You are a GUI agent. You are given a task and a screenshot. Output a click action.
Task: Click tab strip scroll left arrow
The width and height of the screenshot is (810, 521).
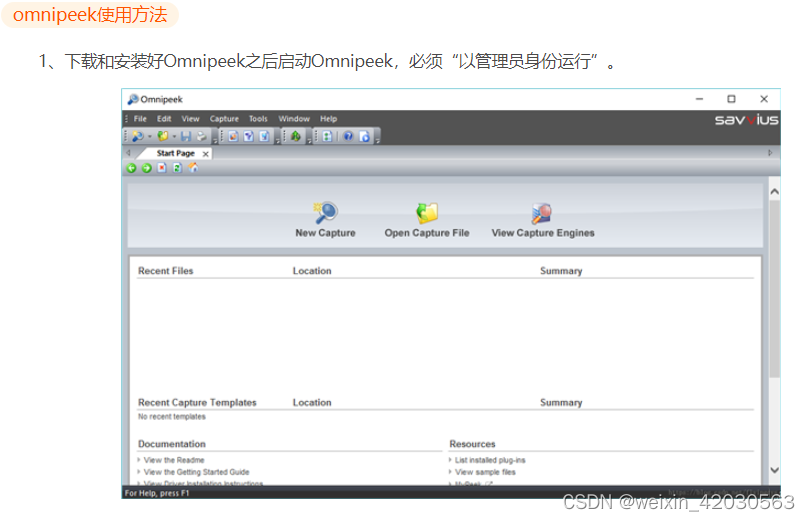coord(128,153)
